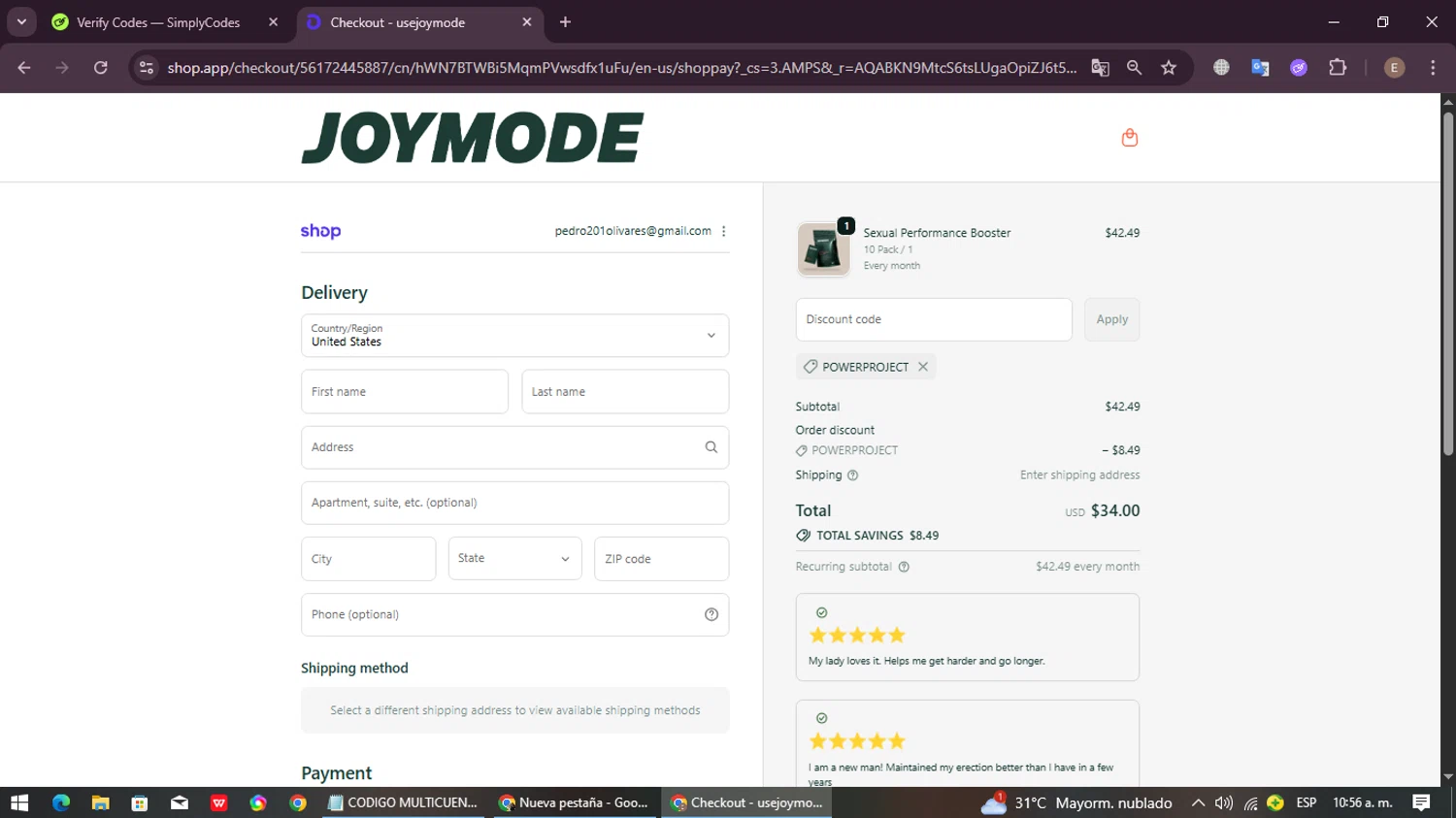Open the shopping bag cart icon

pos(1129,138)
